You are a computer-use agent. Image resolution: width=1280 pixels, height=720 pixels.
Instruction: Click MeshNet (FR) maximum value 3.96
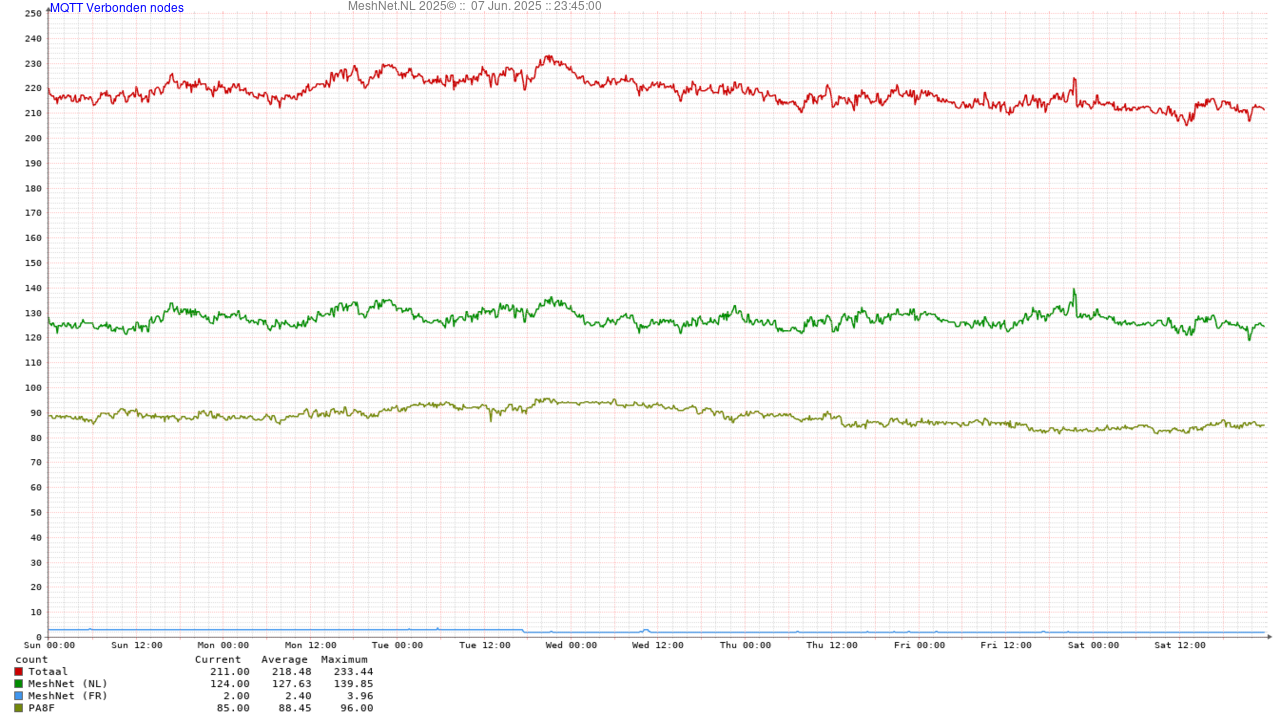click(x=360, y=696)
